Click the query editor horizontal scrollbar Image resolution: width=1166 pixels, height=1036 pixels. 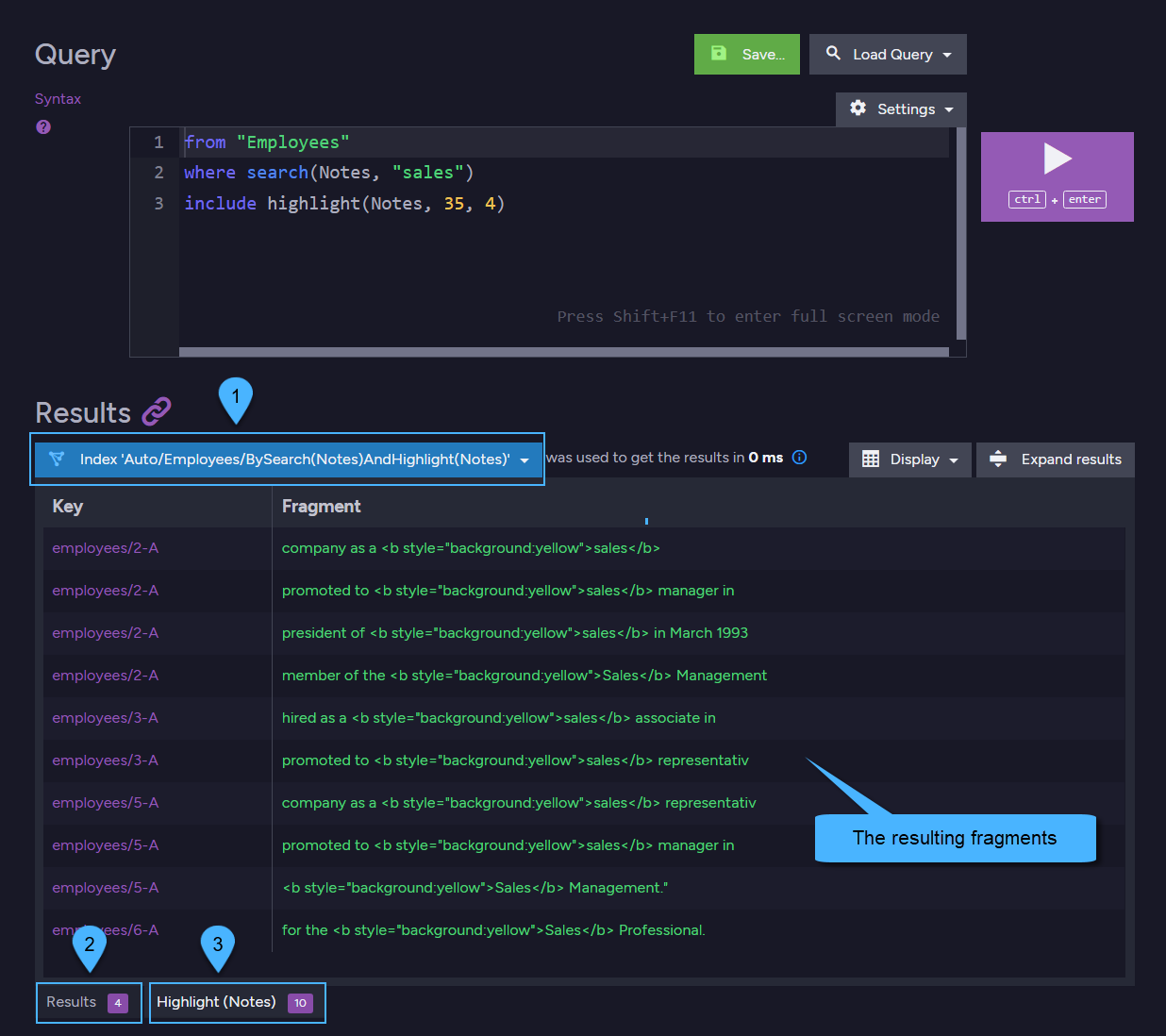coord(563,352)
